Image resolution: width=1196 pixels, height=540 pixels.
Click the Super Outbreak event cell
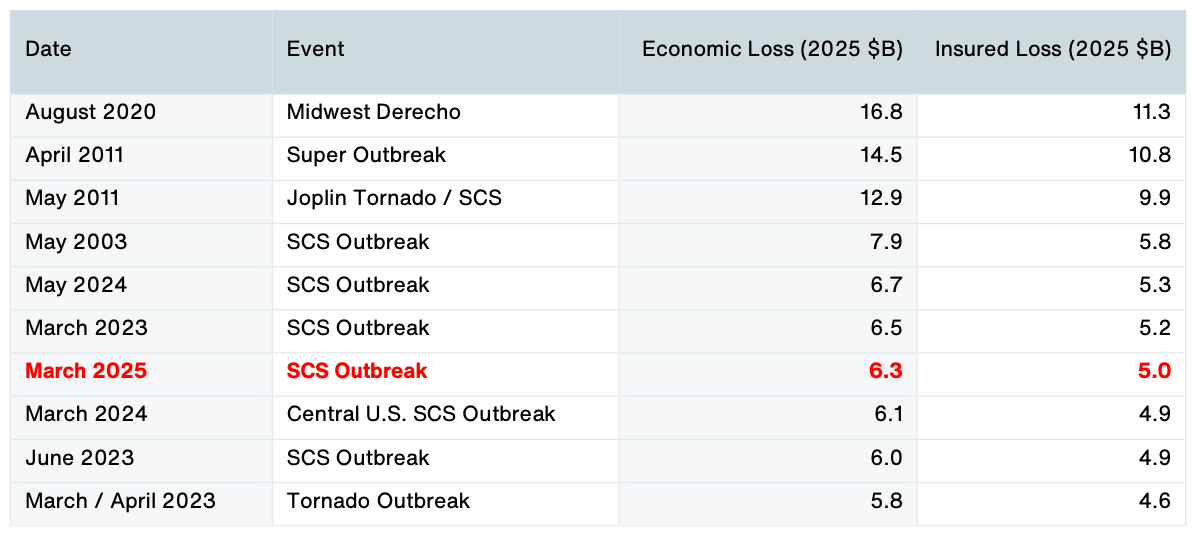pyautogui.click(x=366, y=155)
